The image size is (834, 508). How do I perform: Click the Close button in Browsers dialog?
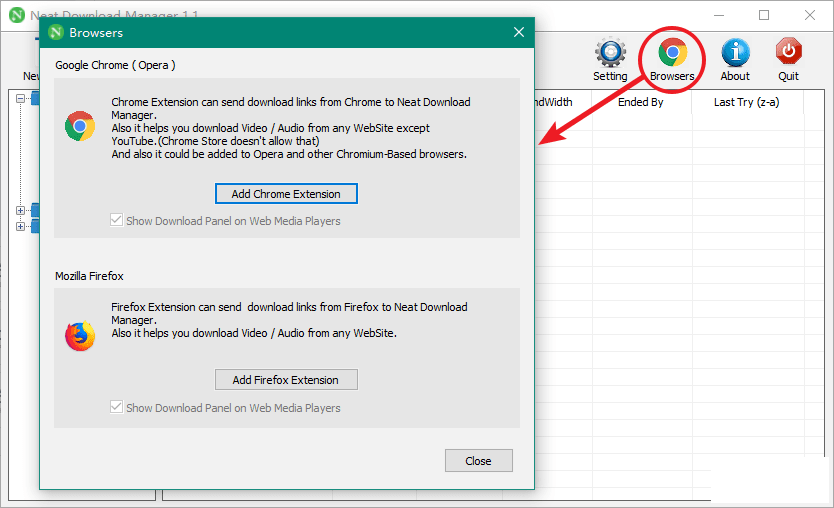[x=479, y=461]
